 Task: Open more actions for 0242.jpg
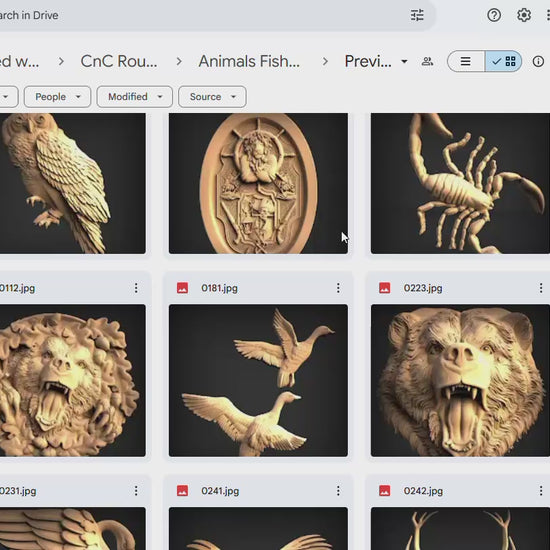coord(541,491)
